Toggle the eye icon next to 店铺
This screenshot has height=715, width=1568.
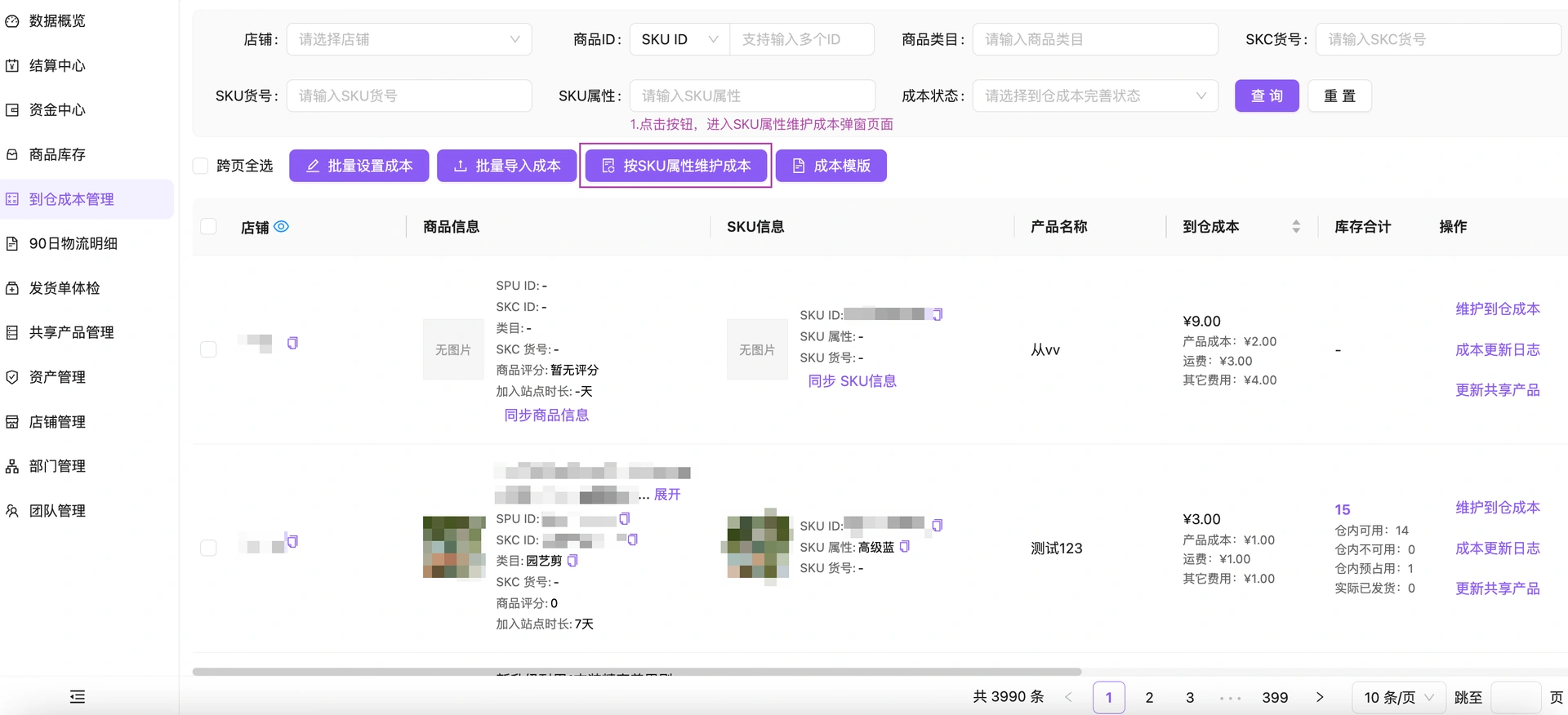[281, 226]
